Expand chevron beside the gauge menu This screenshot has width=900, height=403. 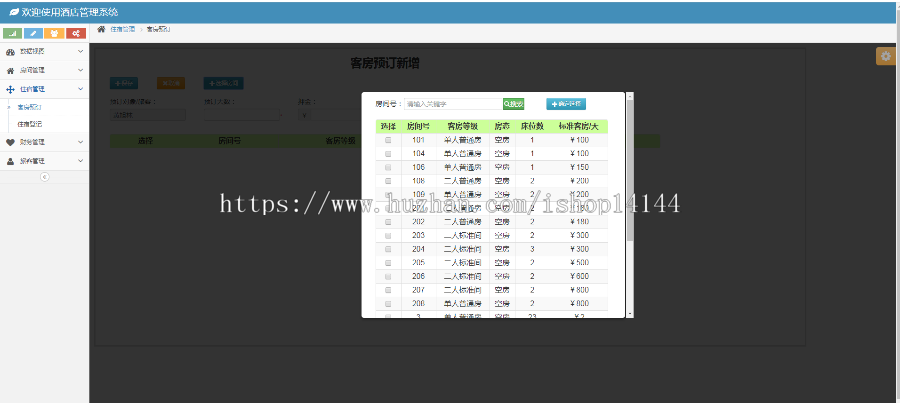[x=80, y=52]
